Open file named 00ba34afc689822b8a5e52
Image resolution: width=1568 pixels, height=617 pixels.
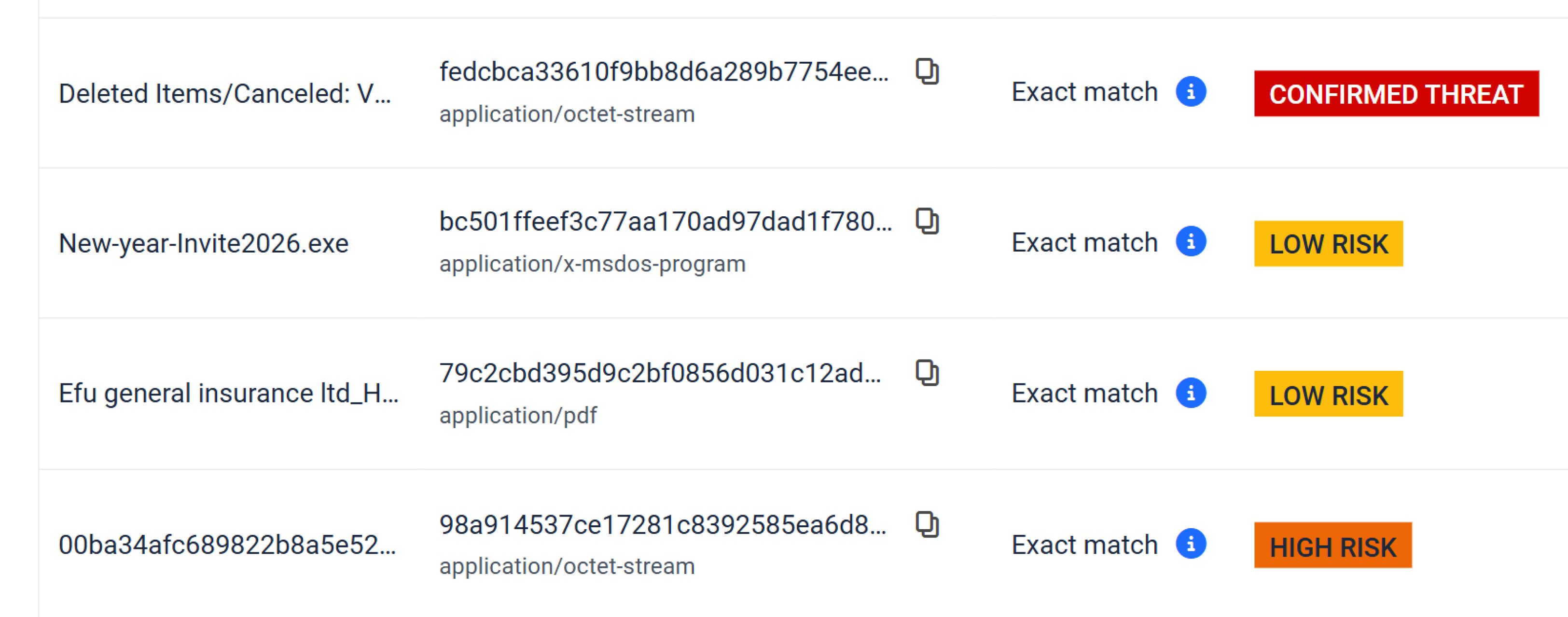click(227, 545)
